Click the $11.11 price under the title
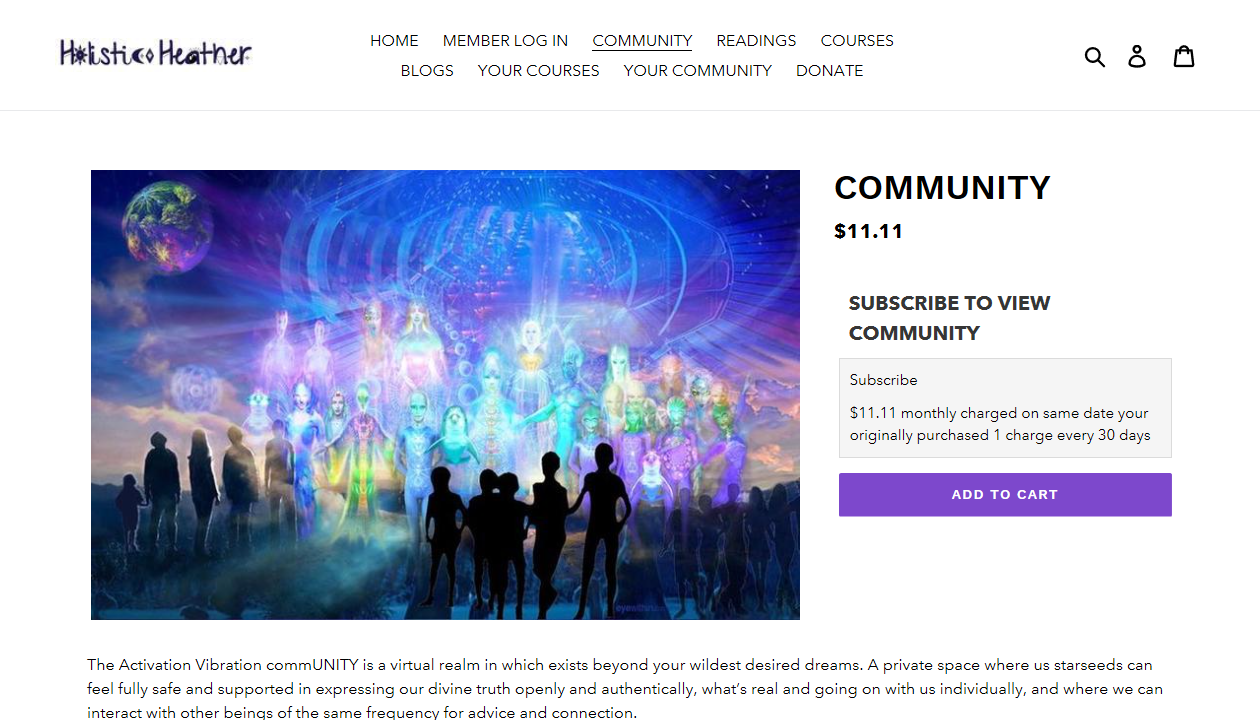The image size is (1260, 720). (869, 232)
